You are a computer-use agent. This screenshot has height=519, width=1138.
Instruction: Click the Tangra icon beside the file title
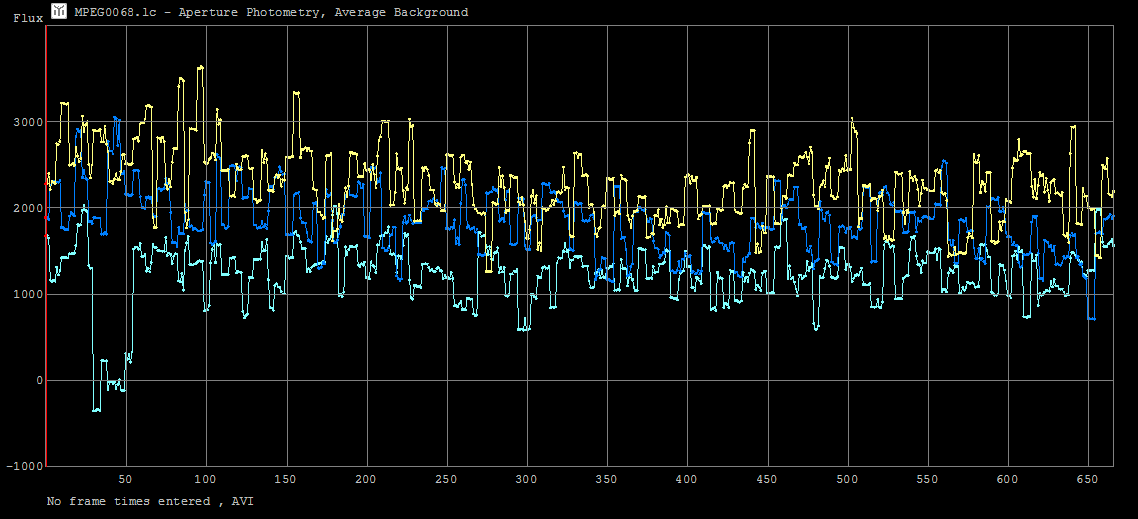click(59, 11)
